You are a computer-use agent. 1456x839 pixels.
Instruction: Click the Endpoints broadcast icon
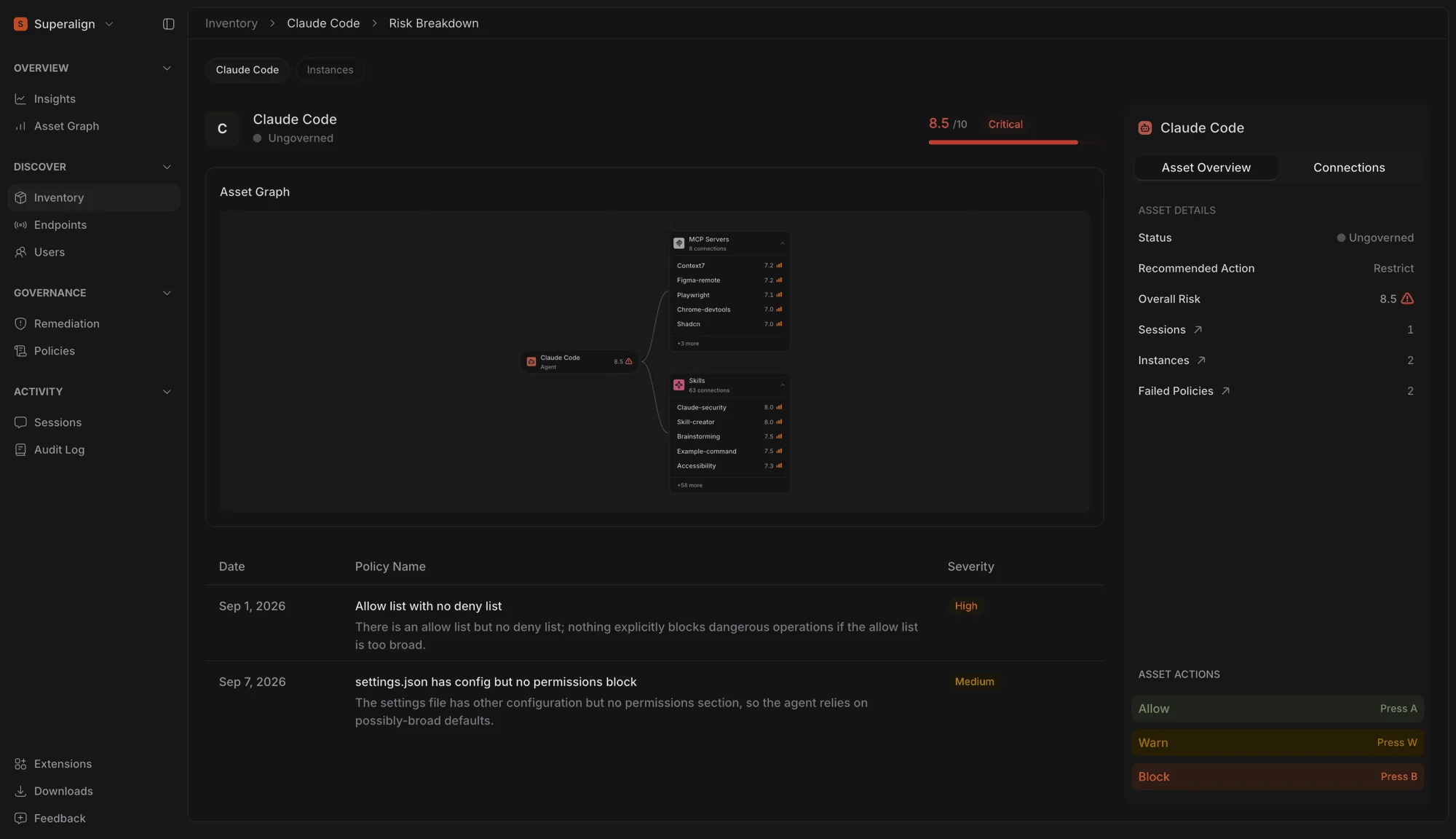pyautogui.click(x=20, y=225)
